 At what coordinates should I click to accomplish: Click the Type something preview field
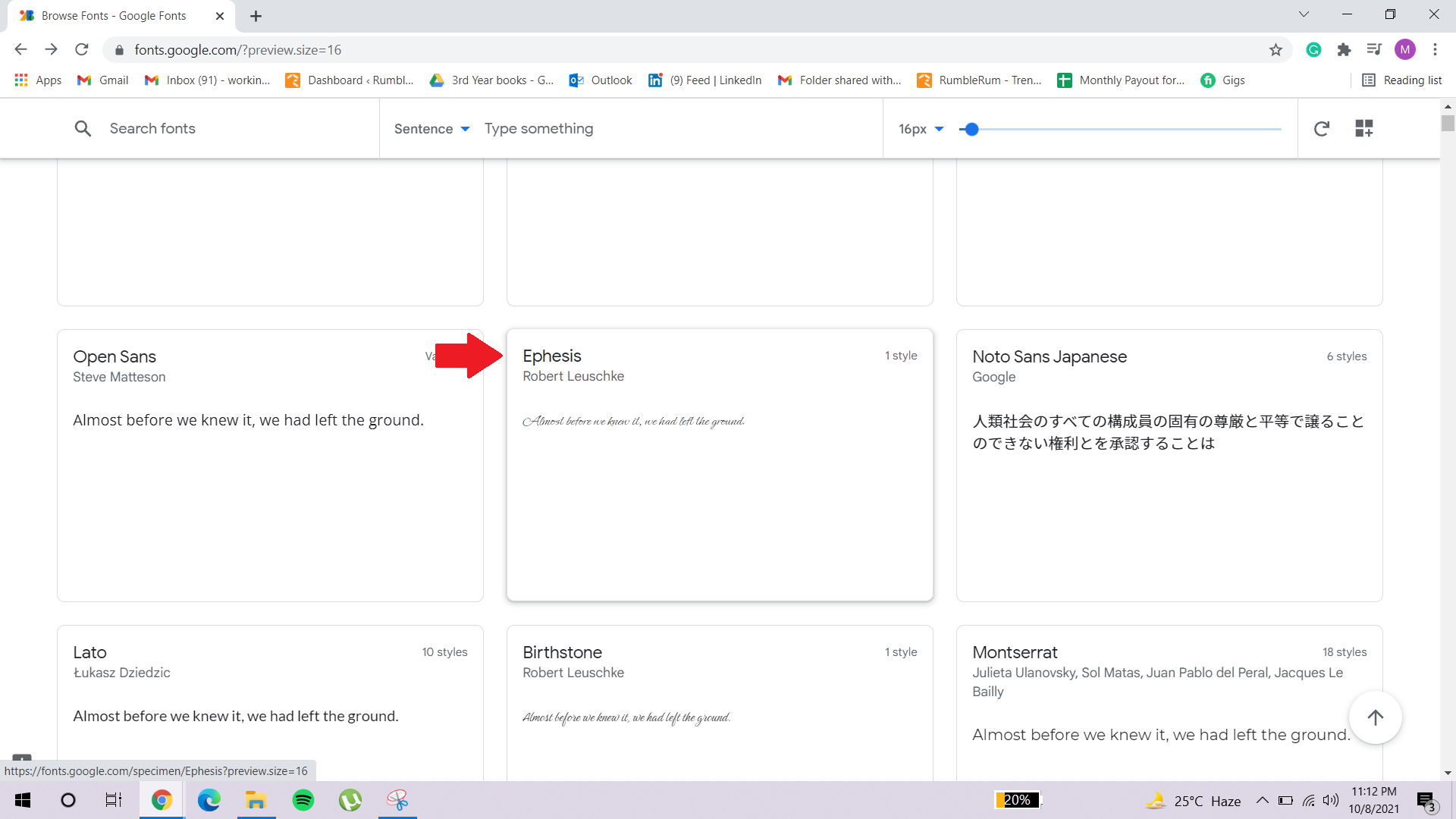[675, 129]
